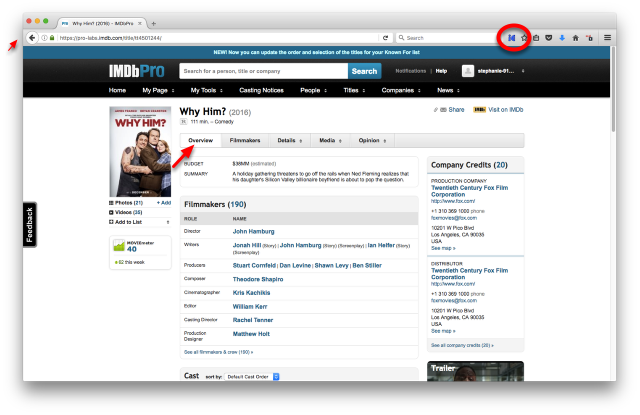Open the Media tab dropdown
The width and height of the screenshot is (640, 415).
click(330, 140)
